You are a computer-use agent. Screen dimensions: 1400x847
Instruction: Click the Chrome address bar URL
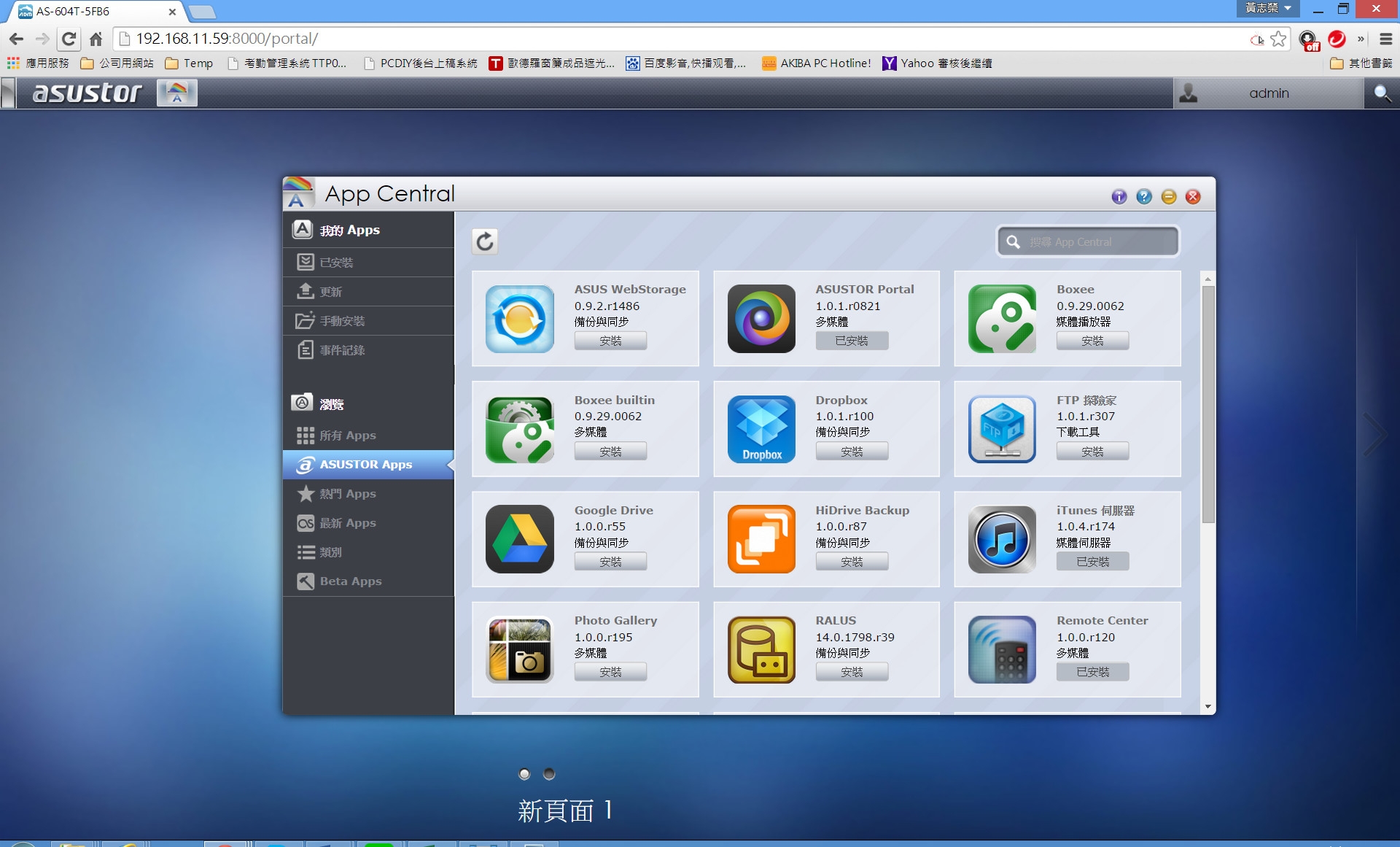pyautogui.click(x=227, y=39)
